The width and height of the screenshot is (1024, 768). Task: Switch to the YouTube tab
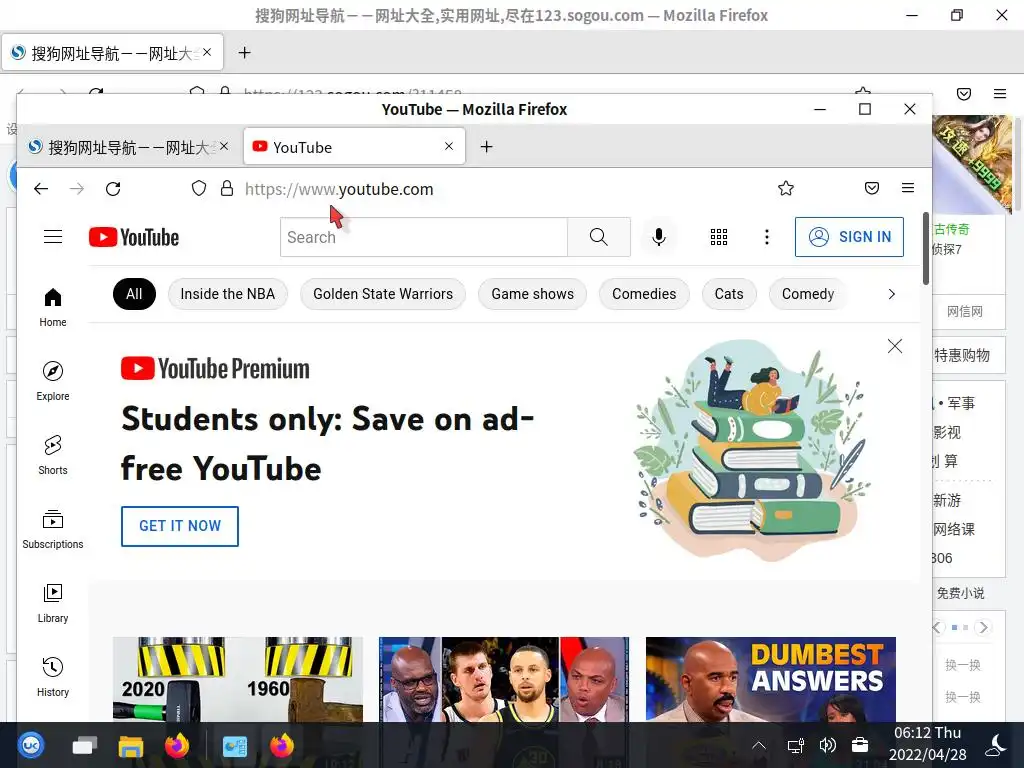(x=355, y=147)
